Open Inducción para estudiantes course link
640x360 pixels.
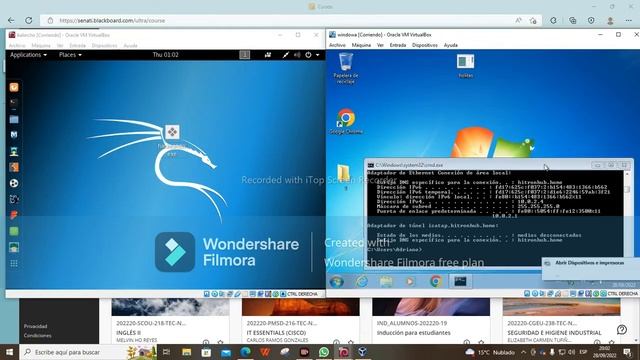413,333
